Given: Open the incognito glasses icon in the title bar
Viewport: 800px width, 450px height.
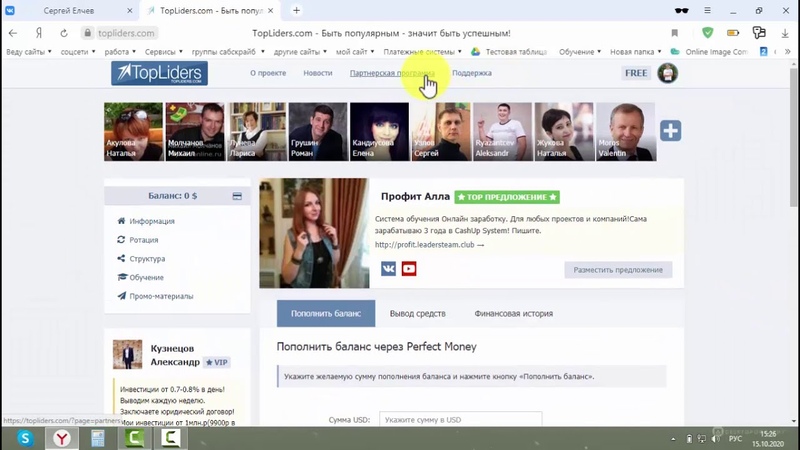Looking at the screenshot, I should point(681,11).
